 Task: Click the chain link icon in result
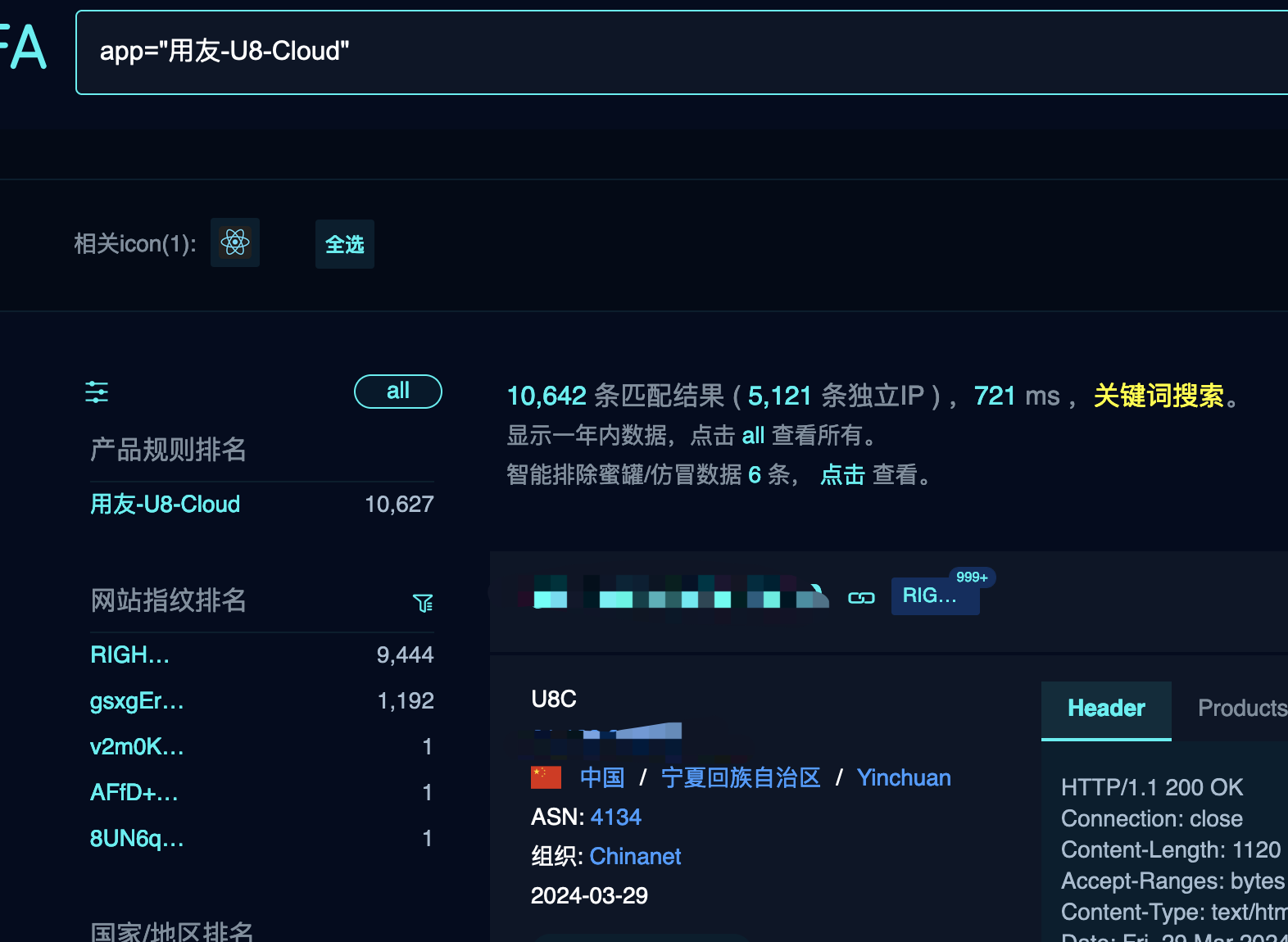pos(861,598)
